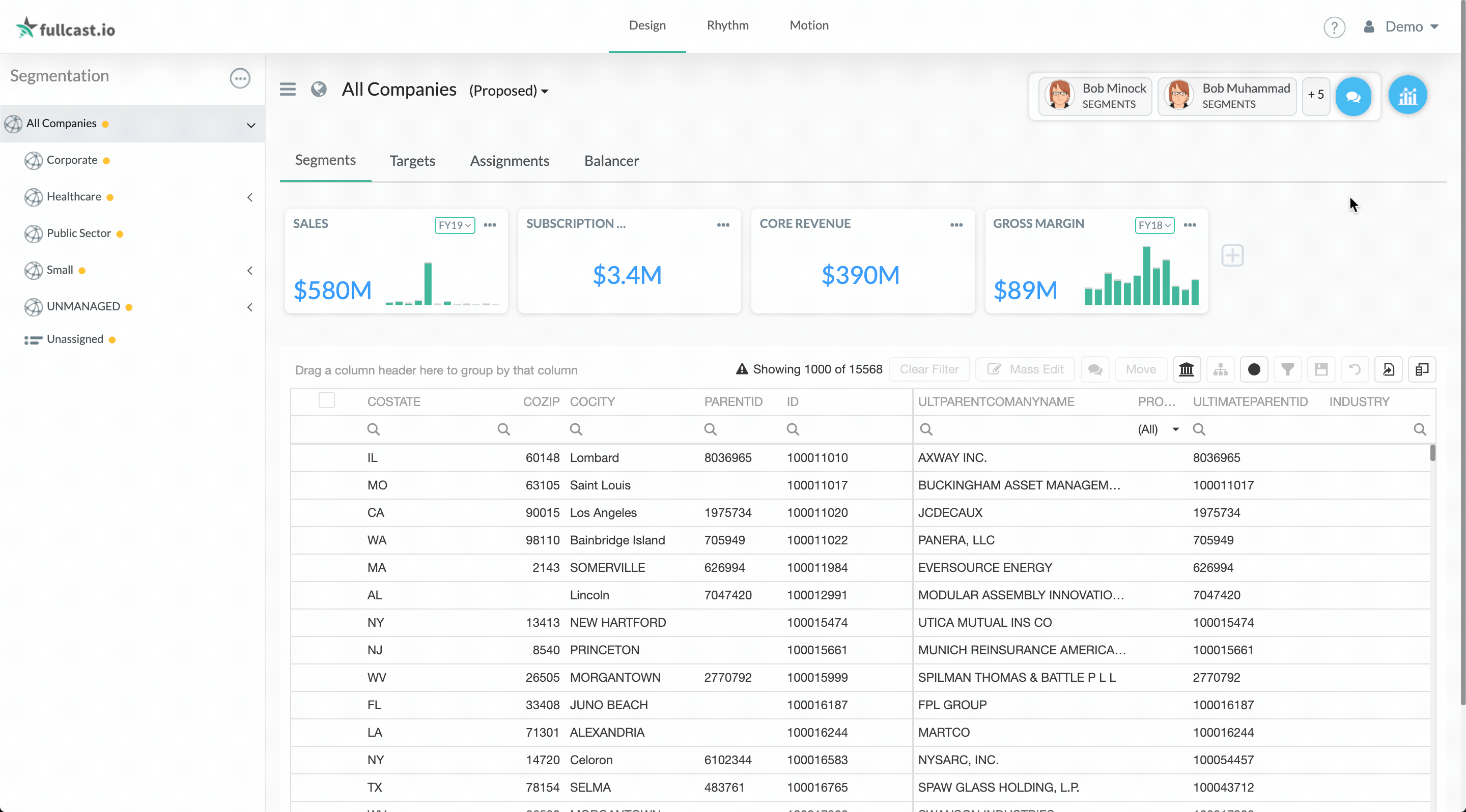Switch to the Targets tab
The image size is (1466, 812).
pos(412,161)
